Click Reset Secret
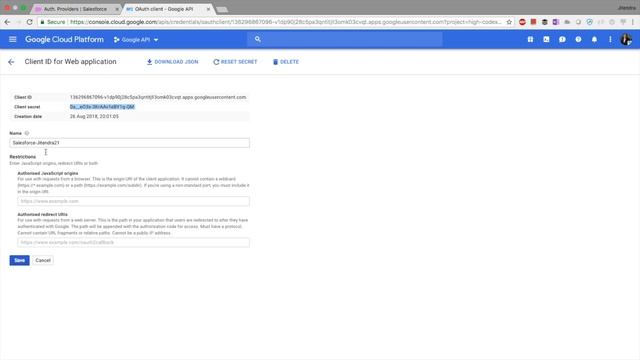 pyautogui.click(x=235, y=62)
